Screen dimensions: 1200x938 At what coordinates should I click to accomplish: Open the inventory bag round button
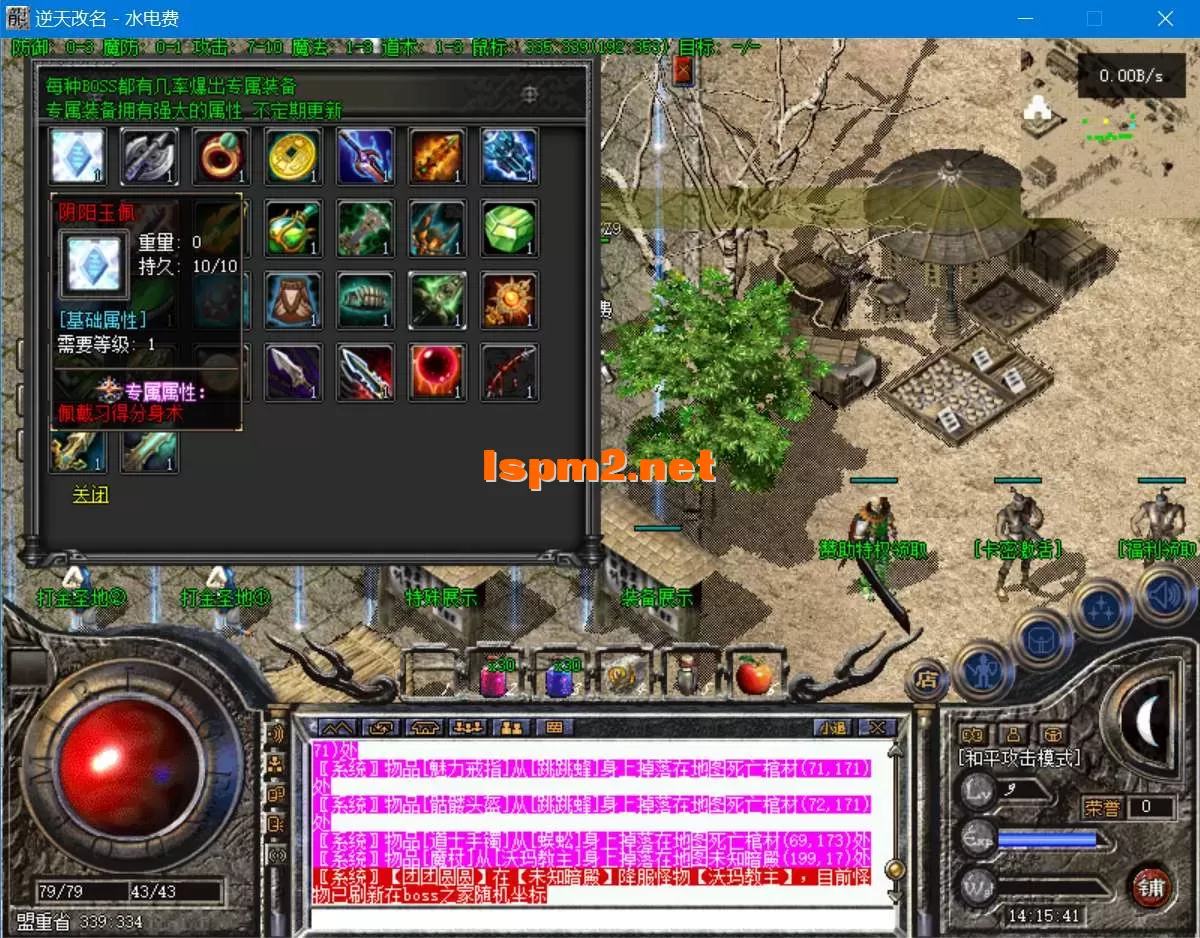(x=1041, y=637)
